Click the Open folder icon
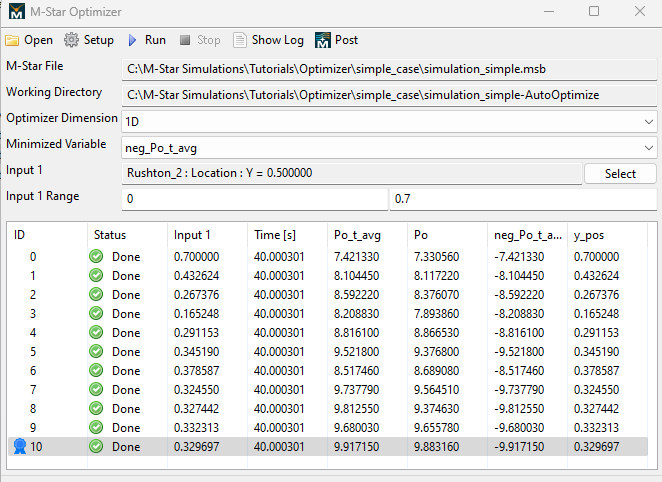 pos(12,40)
